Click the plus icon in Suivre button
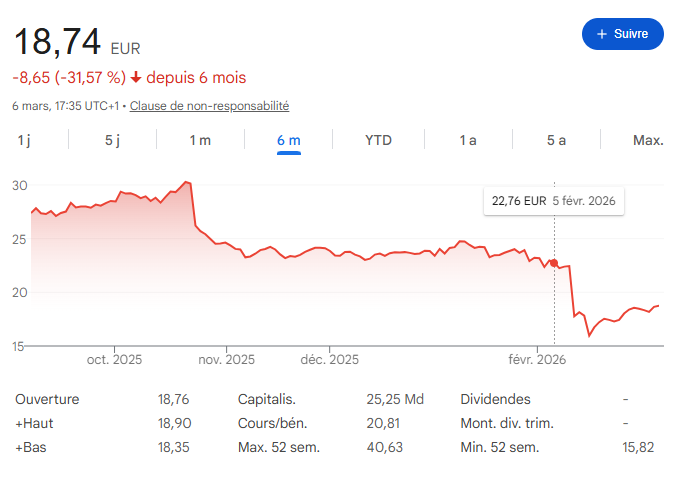Screen dimensions: 673x479 click(x=601, y=34)
